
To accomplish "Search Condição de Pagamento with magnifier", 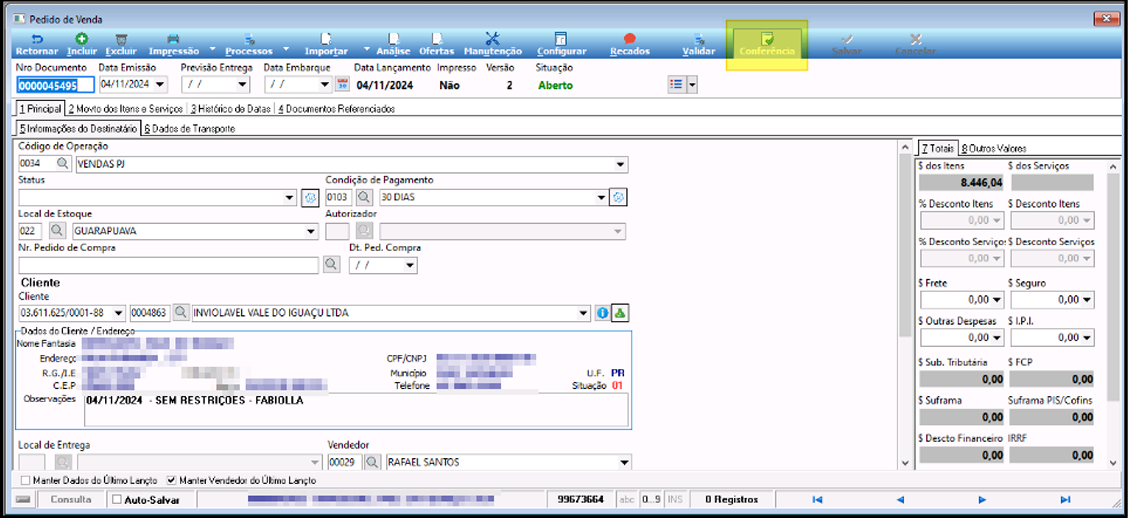I will coord(364,197).
